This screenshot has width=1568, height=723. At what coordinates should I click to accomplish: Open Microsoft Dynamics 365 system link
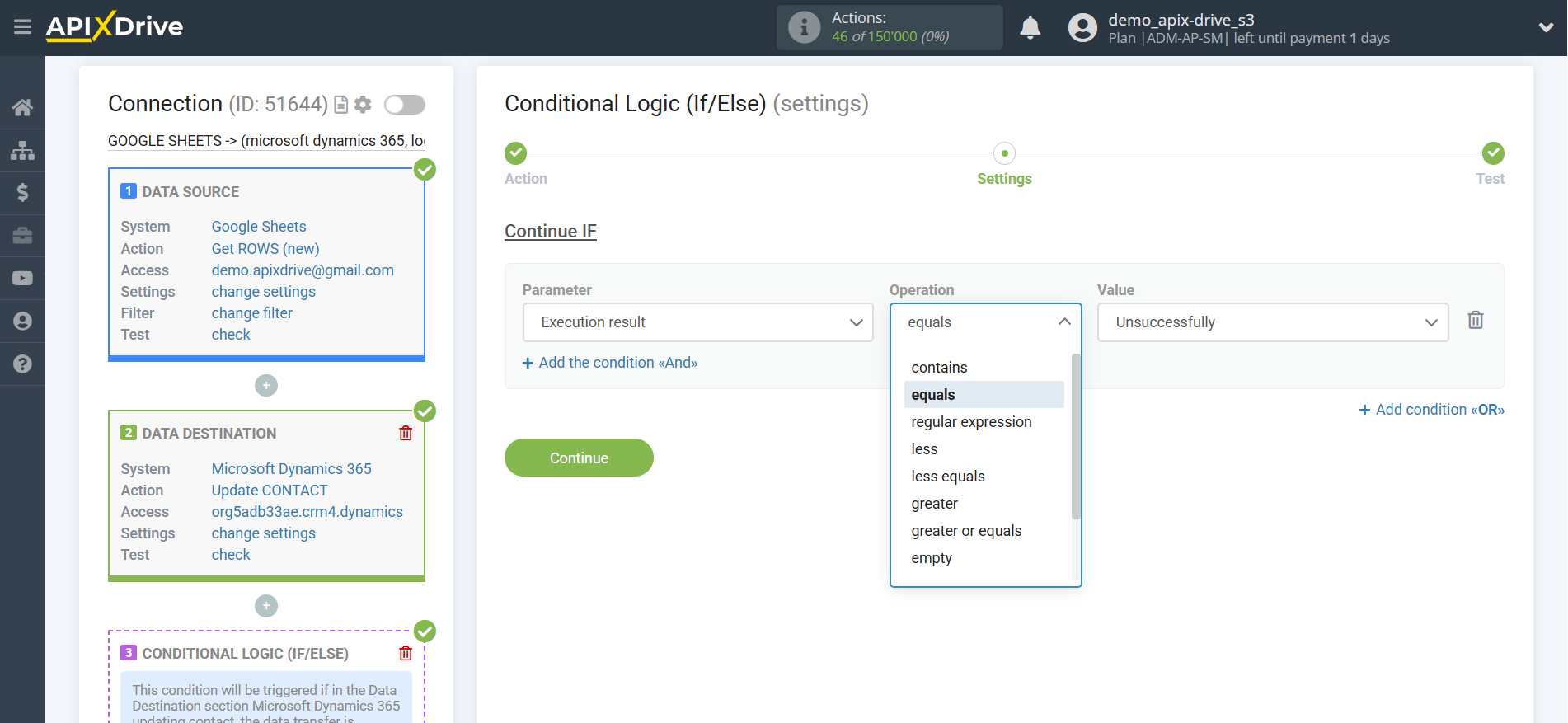(291, 469)
